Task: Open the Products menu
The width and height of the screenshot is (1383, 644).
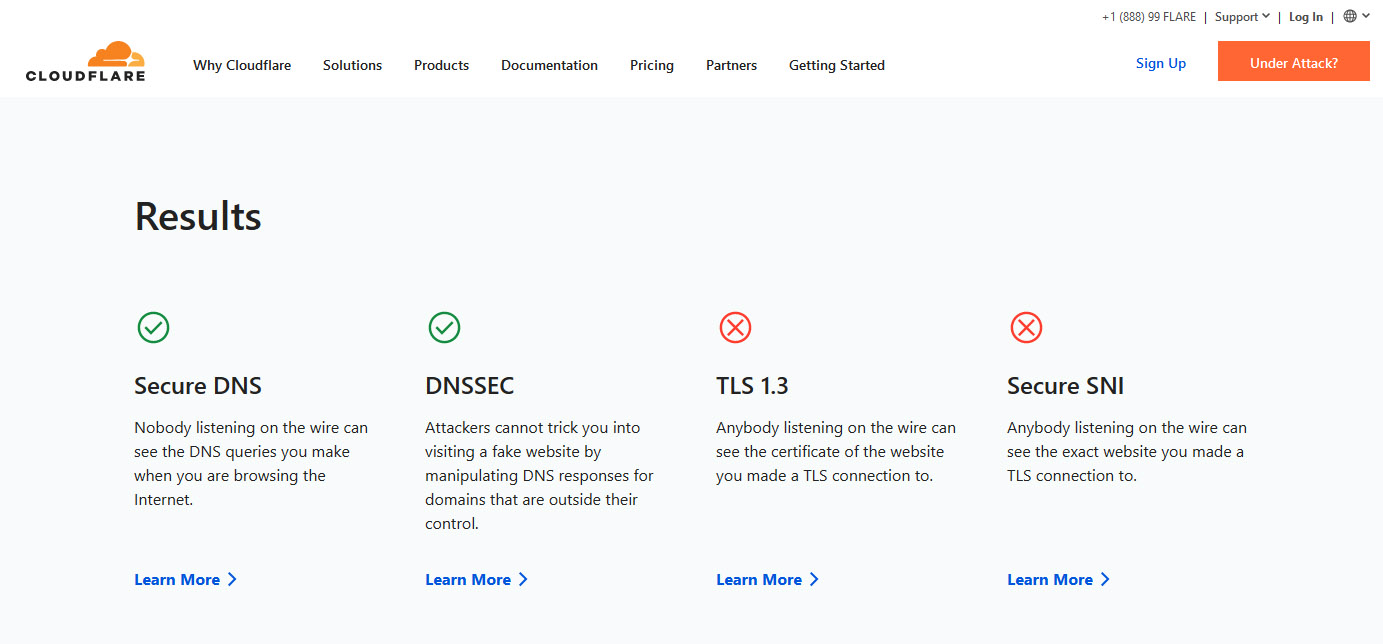Action: click(441, 65)
